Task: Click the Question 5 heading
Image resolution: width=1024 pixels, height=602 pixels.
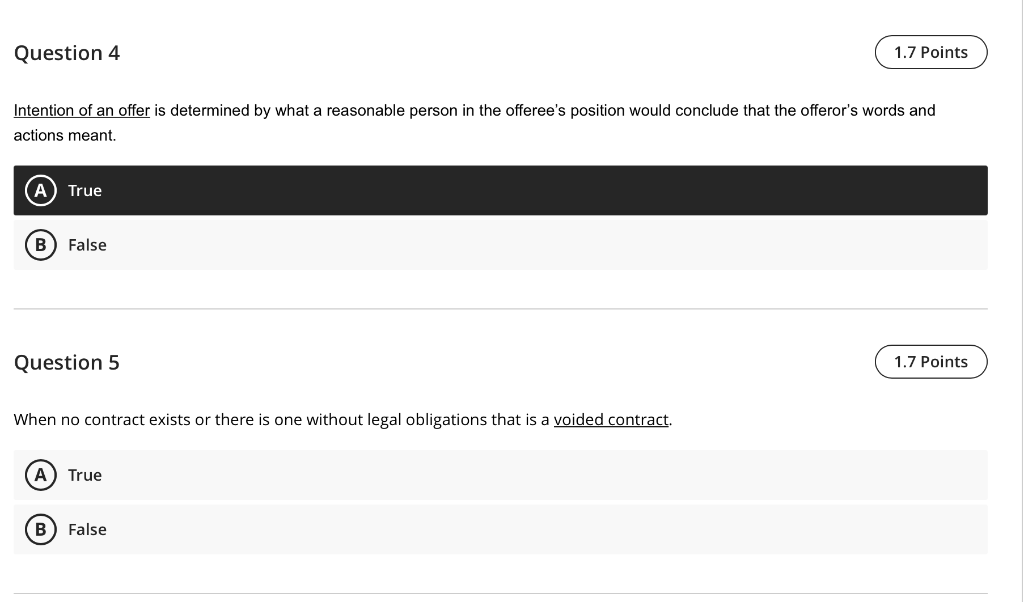Action: (67, 363)
